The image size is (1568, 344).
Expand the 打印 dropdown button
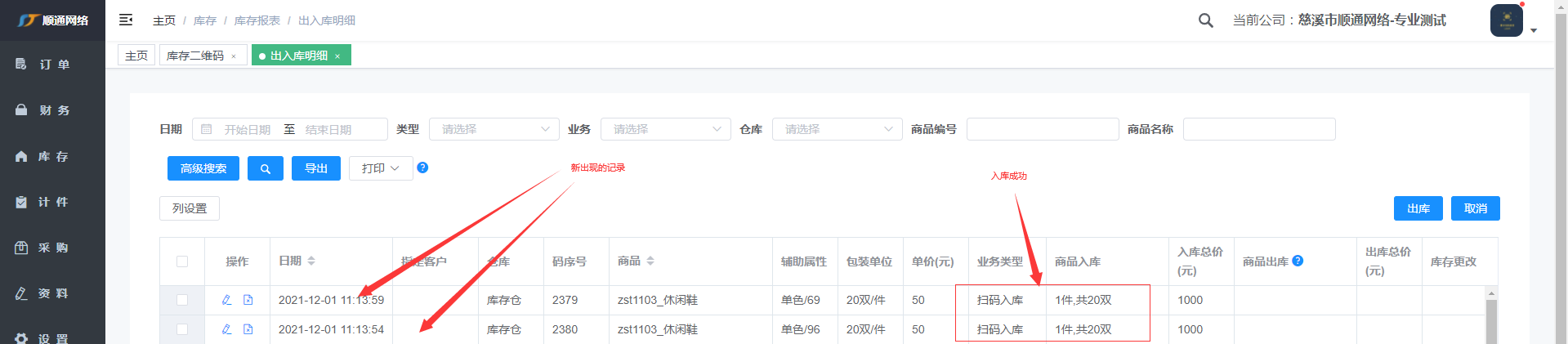[380, 168]
